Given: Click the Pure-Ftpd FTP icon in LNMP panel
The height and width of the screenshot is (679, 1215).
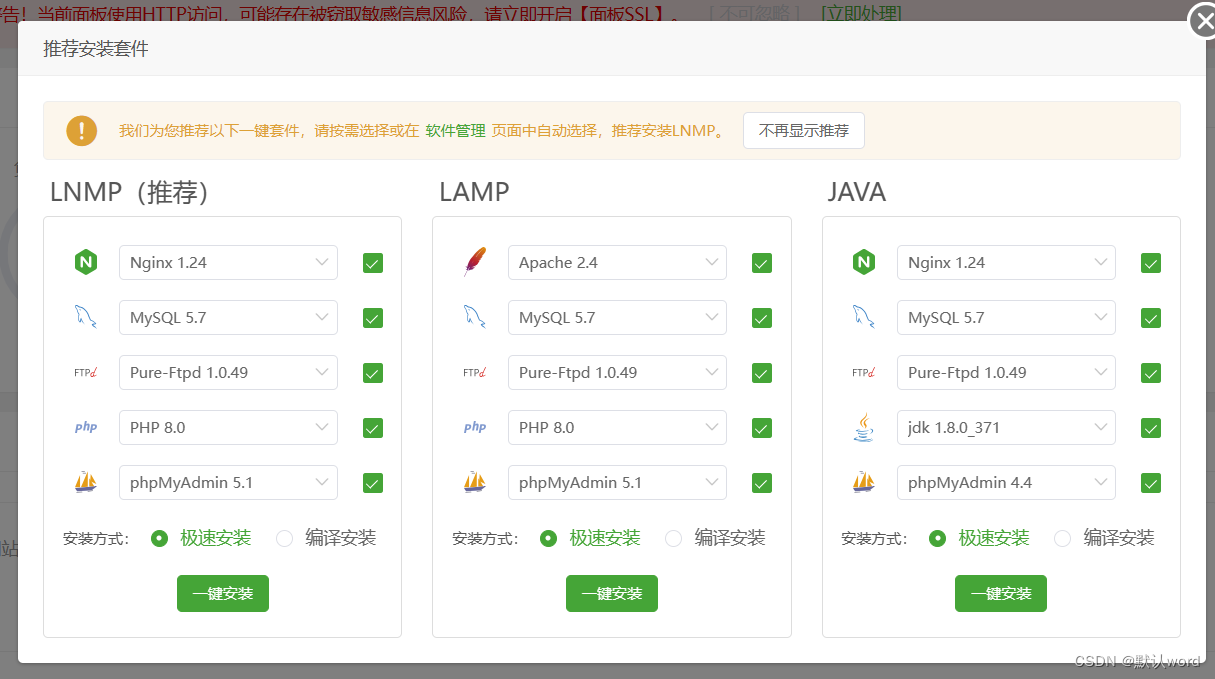Looking at the screenshot, I should tap(86, 373).
